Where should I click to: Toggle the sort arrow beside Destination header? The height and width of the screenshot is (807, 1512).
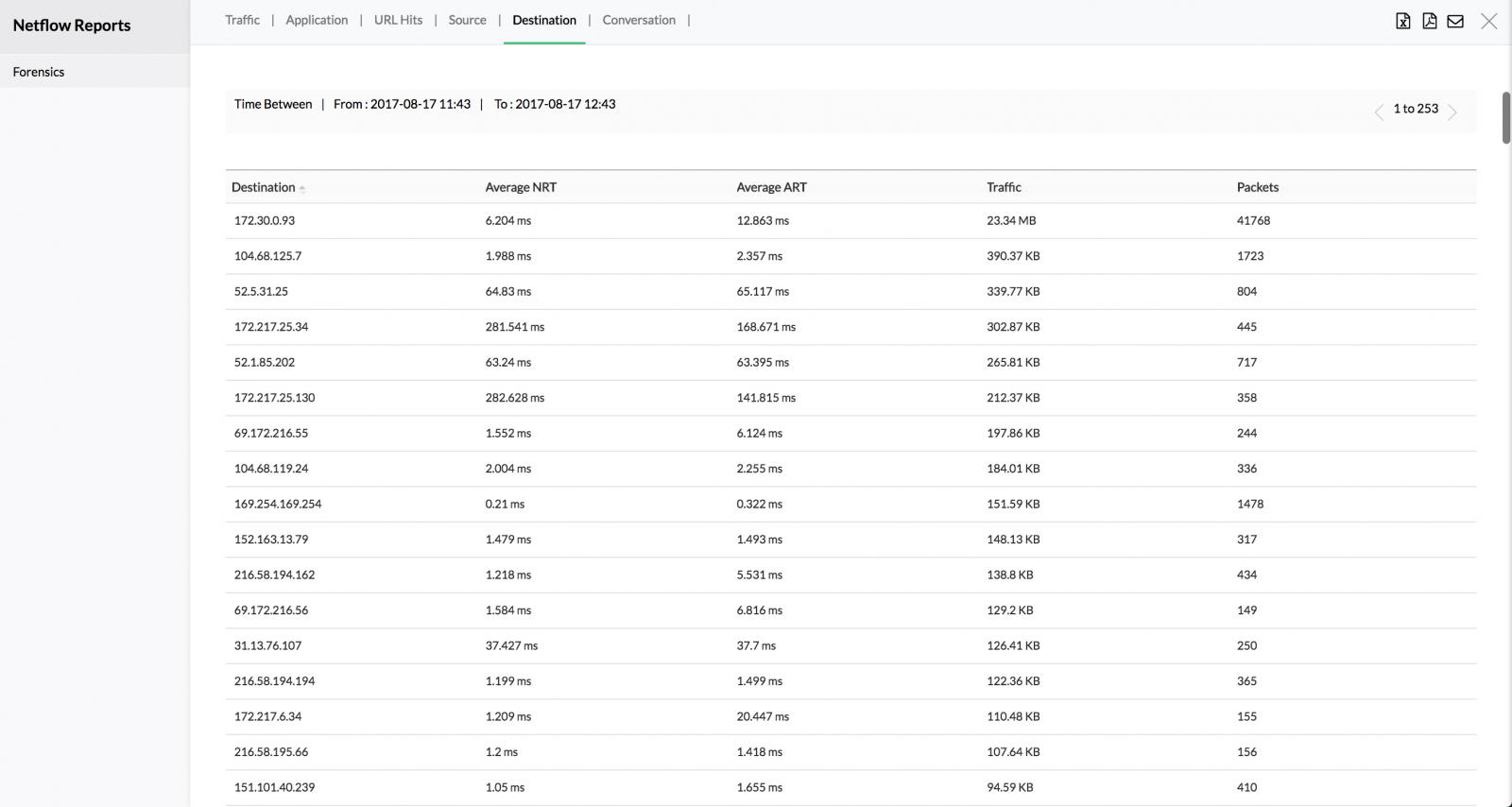click(301, 189)
